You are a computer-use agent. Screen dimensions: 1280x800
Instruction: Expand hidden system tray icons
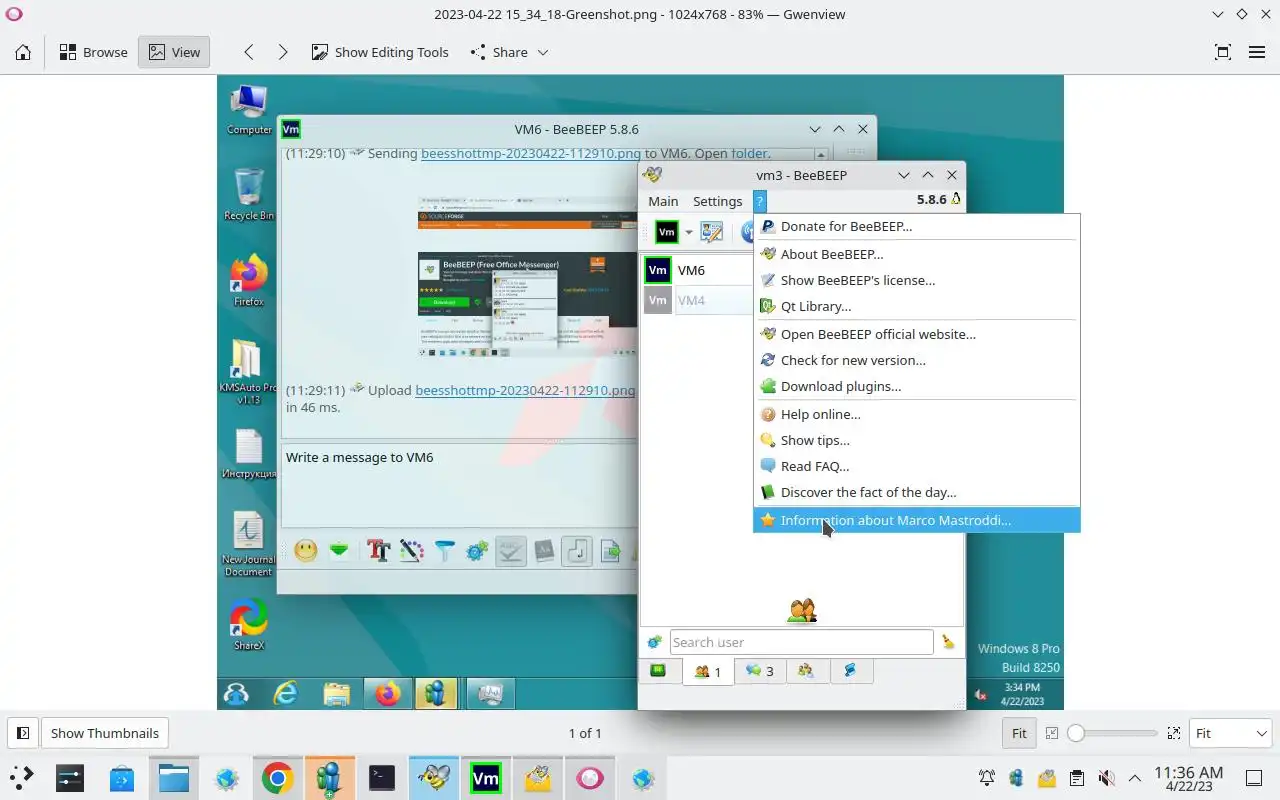(x=1135, y=778)
